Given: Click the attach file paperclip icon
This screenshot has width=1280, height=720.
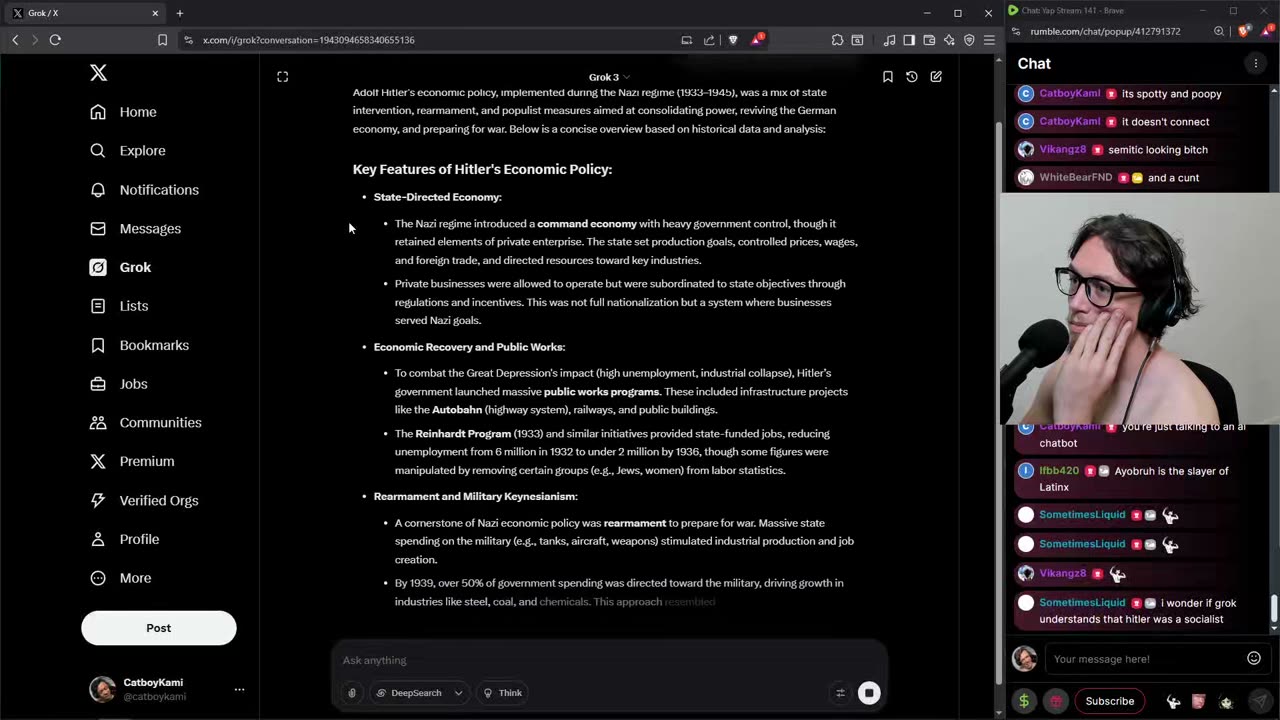Looking at the screenshot, I should pos(352,693).
